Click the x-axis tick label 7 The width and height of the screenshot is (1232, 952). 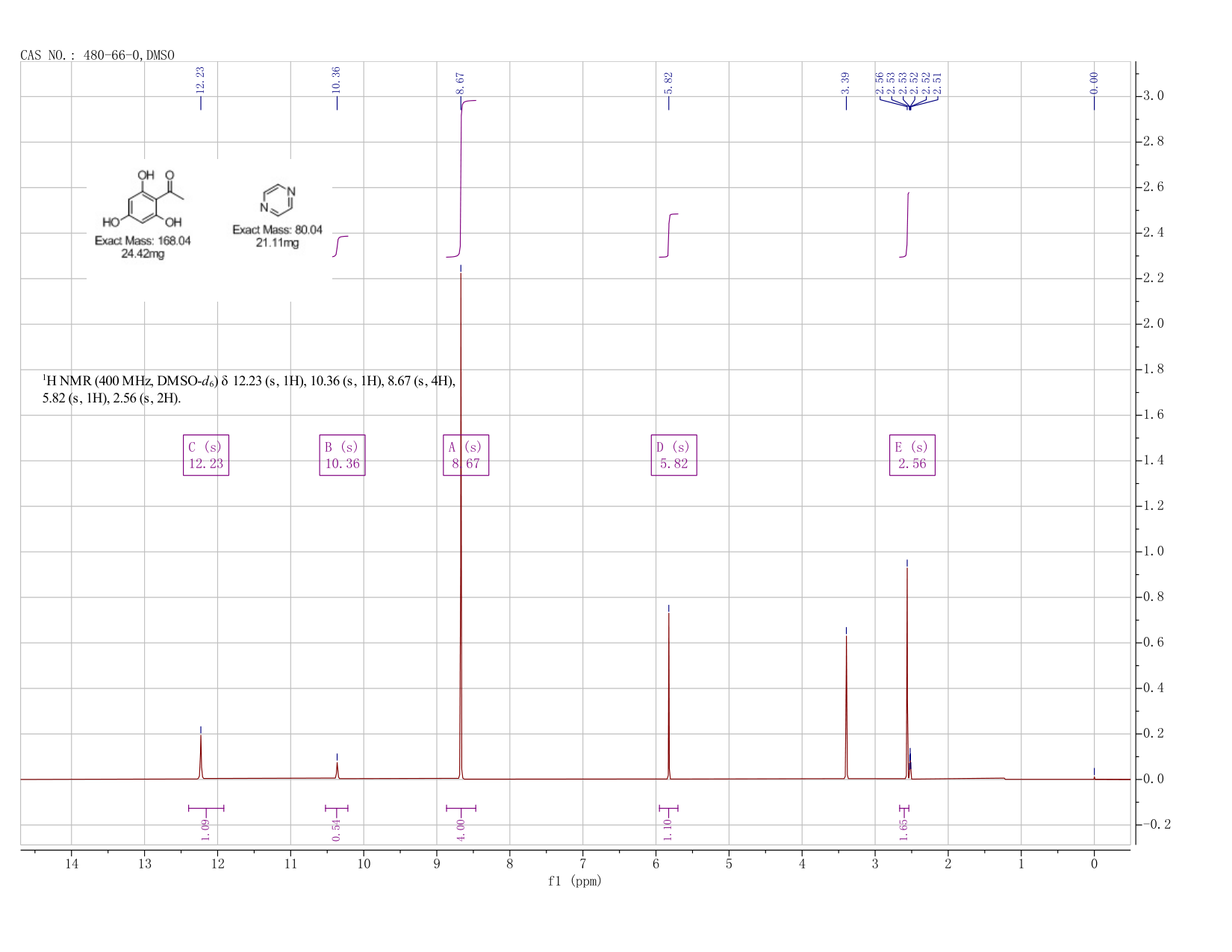583,864
